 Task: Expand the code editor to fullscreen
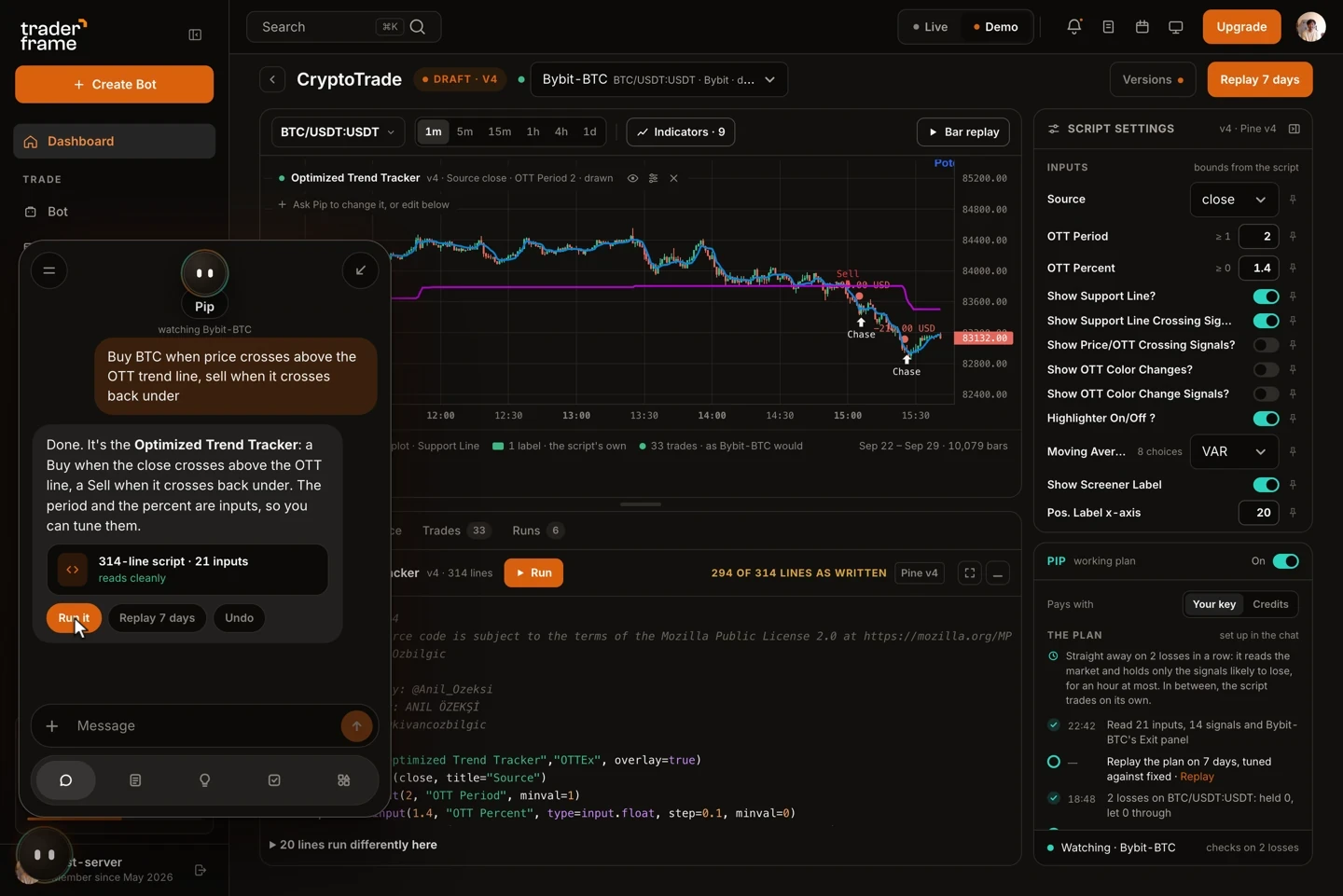(x=970, y=573)
